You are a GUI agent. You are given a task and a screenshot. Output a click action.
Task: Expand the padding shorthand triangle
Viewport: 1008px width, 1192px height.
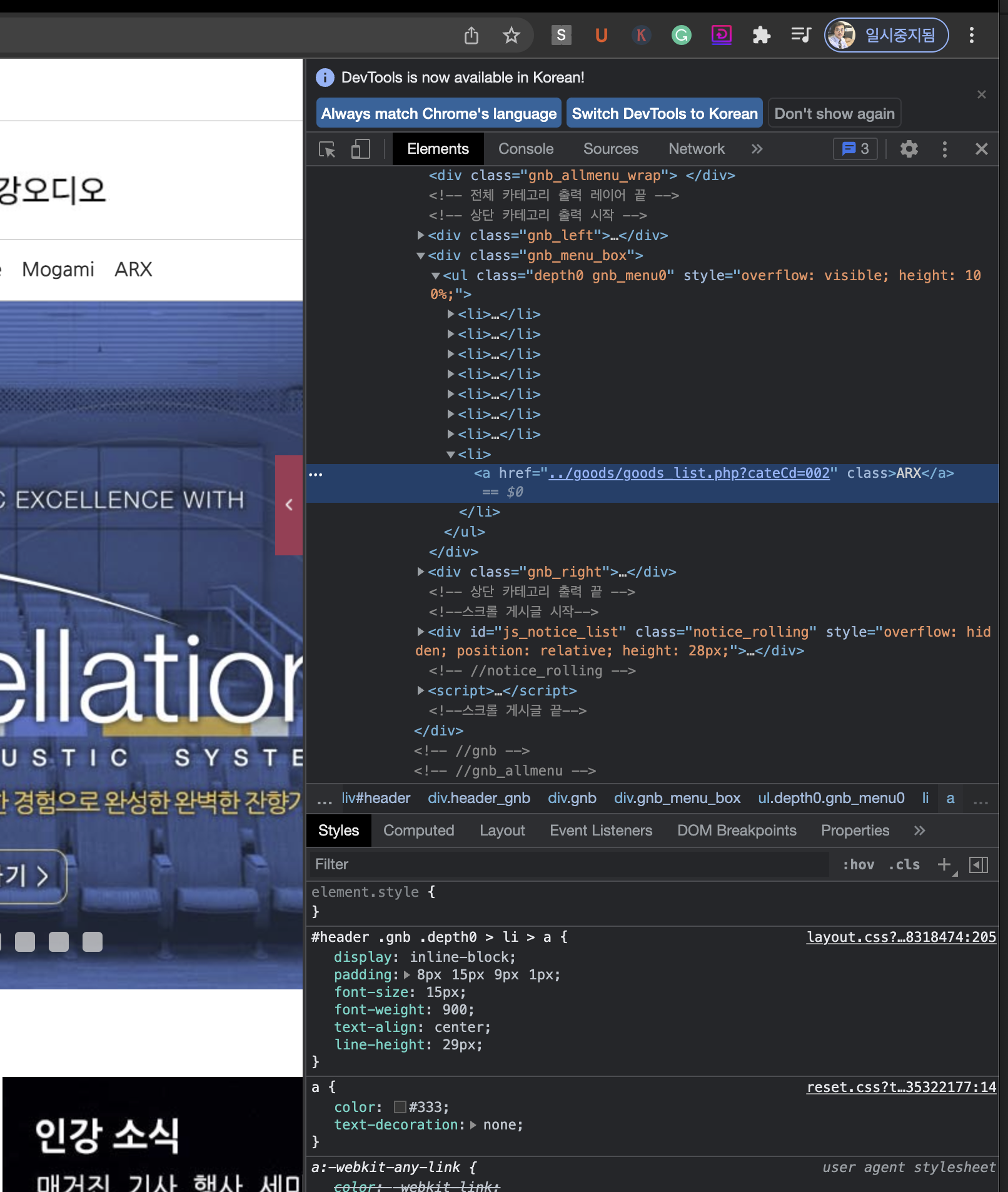pyautogui.click(x=407, y=975)
